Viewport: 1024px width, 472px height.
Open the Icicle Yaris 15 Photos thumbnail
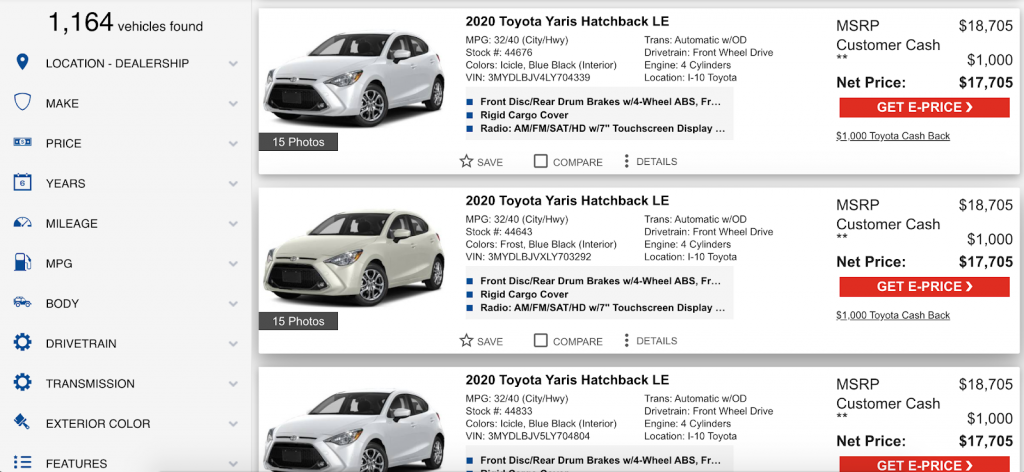[x=299, y=142]
